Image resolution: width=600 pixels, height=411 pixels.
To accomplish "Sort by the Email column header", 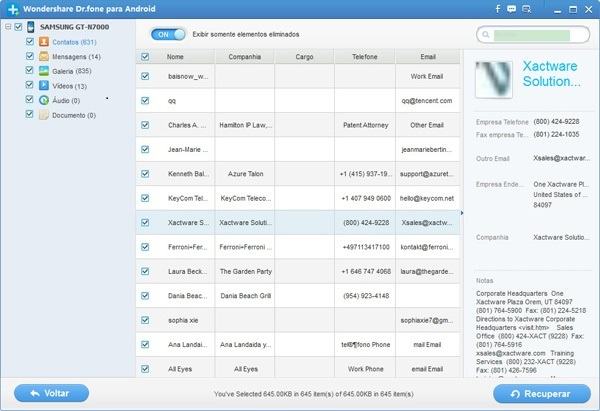I will pos(428,57).
